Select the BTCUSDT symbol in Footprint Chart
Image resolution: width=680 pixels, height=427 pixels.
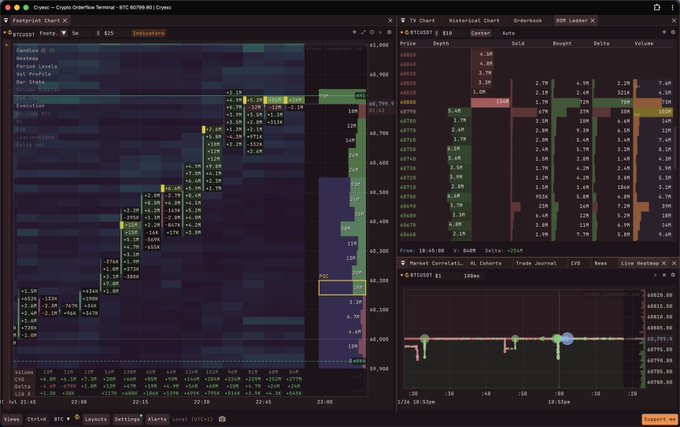[x=23, y=33]
